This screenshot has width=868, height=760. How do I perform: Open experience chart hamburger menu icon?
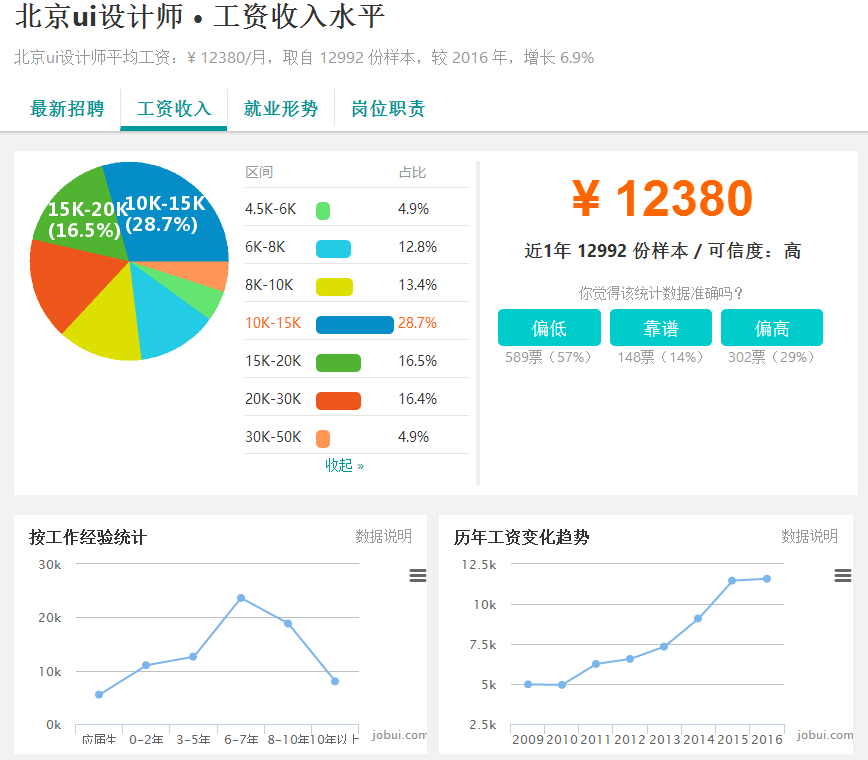pos(417,576)
